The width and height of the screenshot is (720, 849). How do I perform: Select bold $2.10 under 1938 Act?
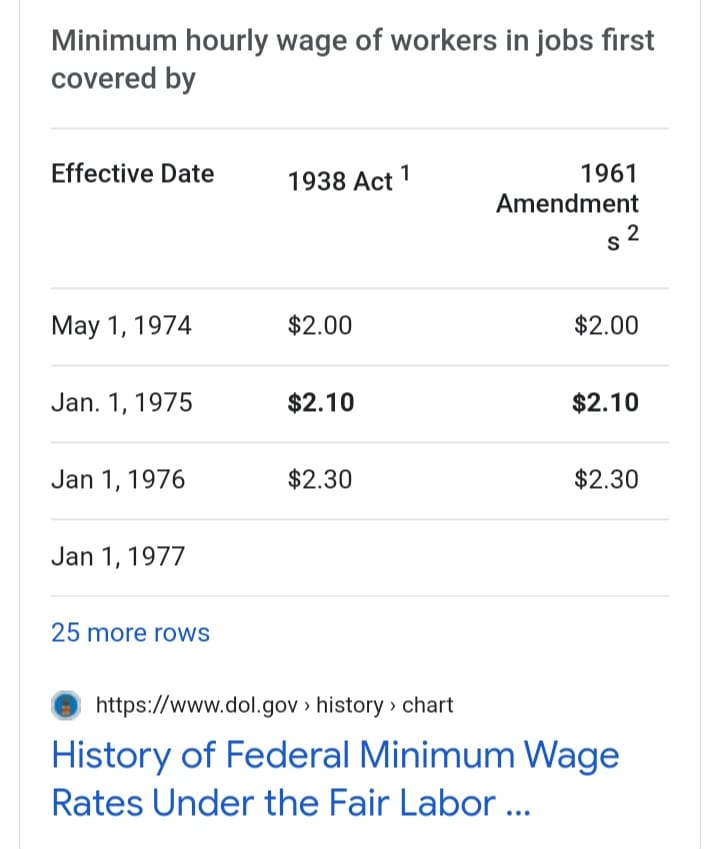pos(320,403)
